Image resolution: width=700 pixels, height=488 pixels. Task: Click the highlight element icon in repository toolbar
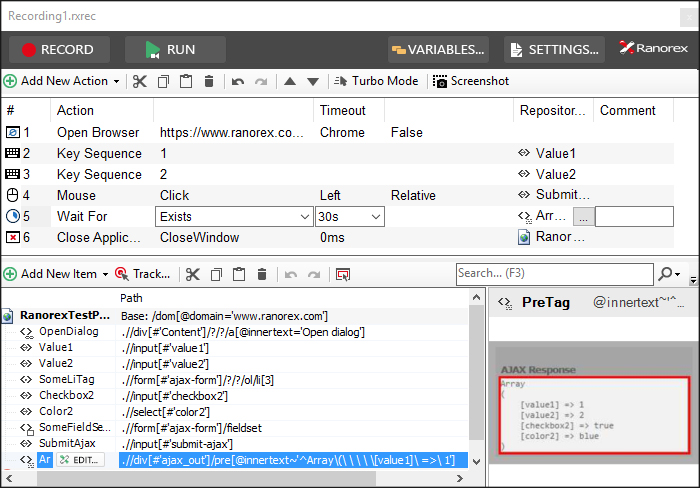343,274
